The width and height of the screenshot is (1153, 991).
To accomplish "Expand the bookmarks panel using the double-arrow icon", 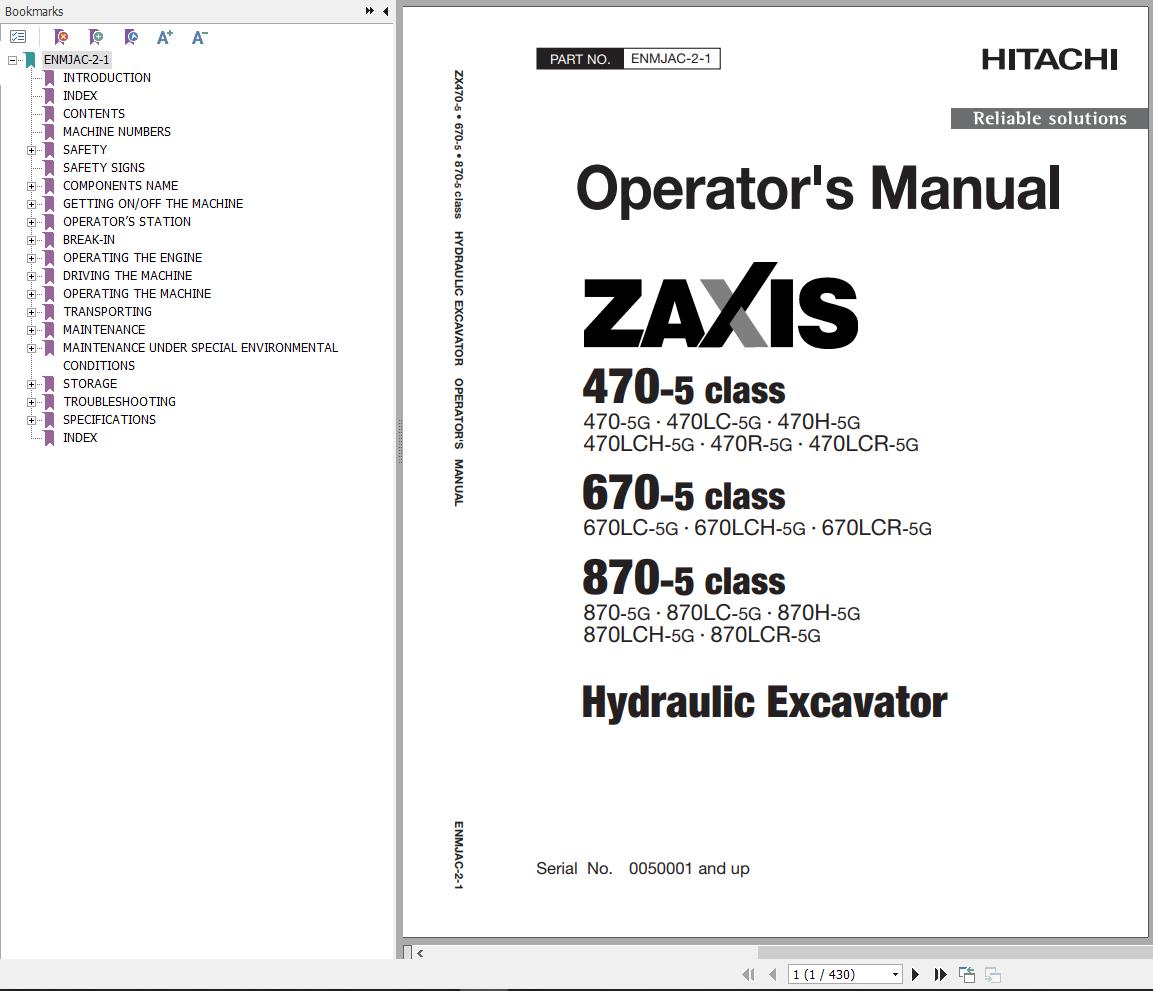I will coord(370,11).
